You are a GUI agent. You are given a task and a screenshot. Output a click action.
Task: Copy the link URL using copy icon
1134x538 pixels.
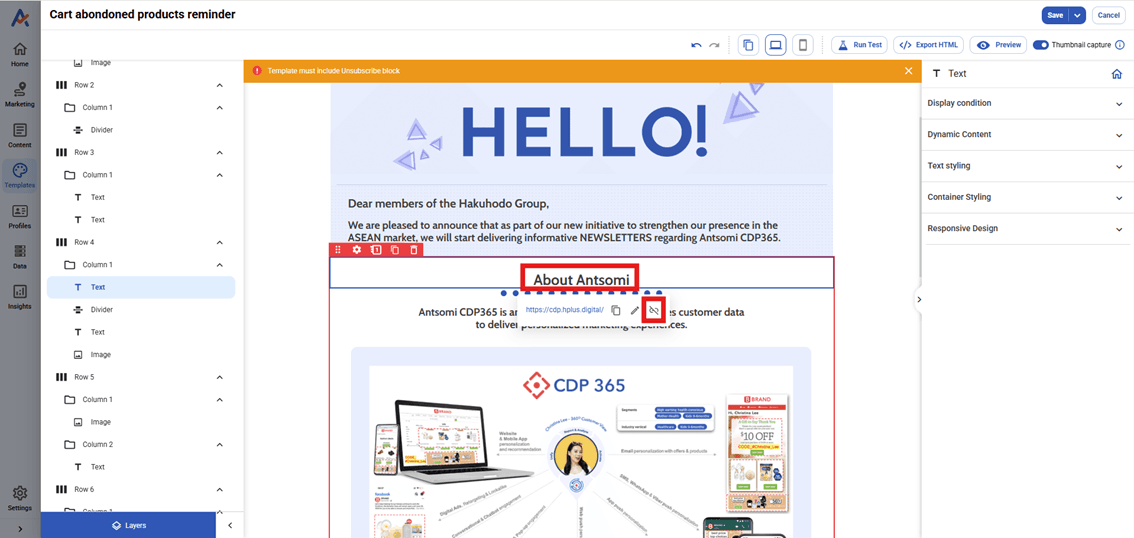point(616,311)
